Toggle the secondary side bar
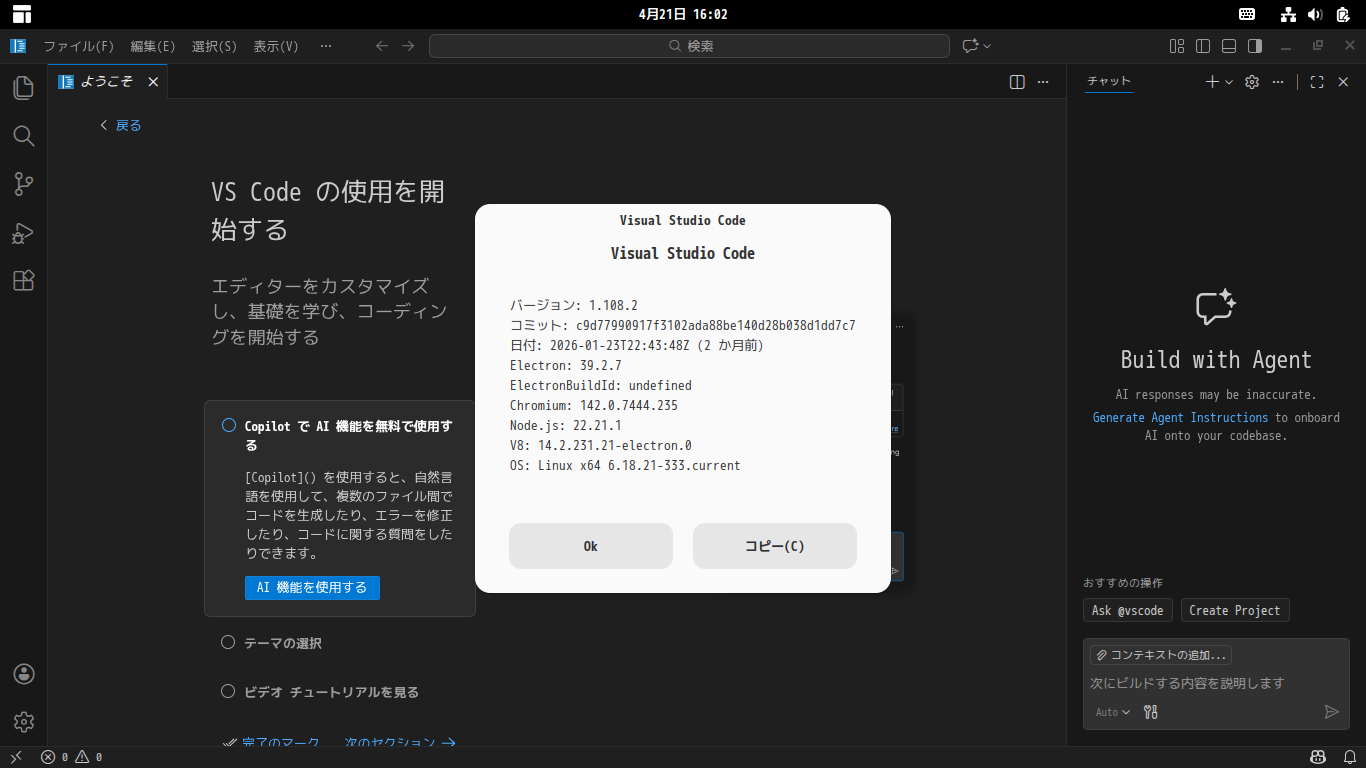Image resolution: width=1366 pixels, height=768 pixels. click(x=1255, y=46)
